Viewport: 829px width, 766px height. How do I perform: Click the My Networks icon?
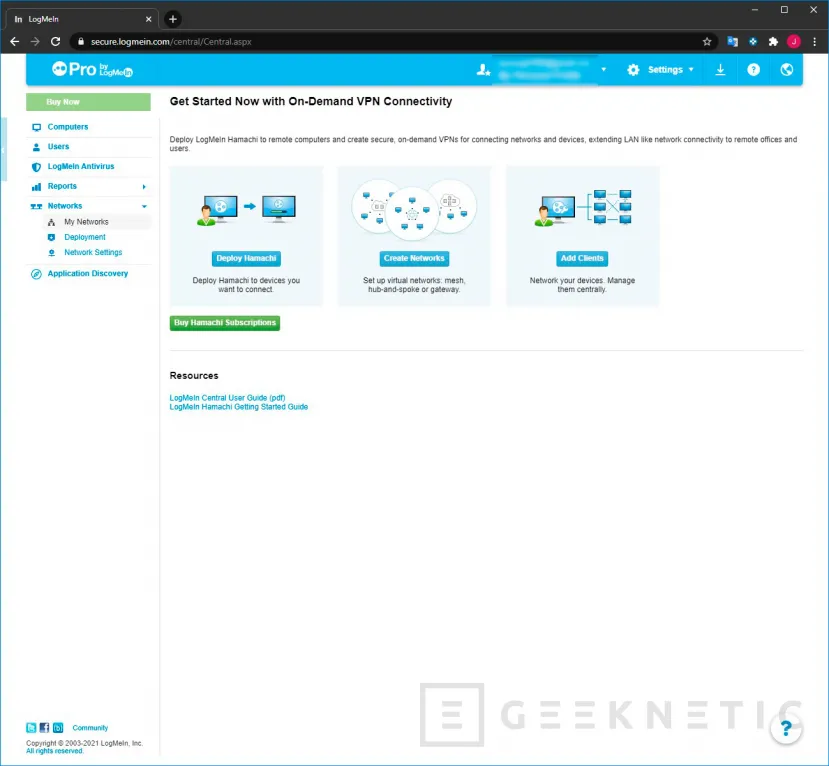pos(51,222)
